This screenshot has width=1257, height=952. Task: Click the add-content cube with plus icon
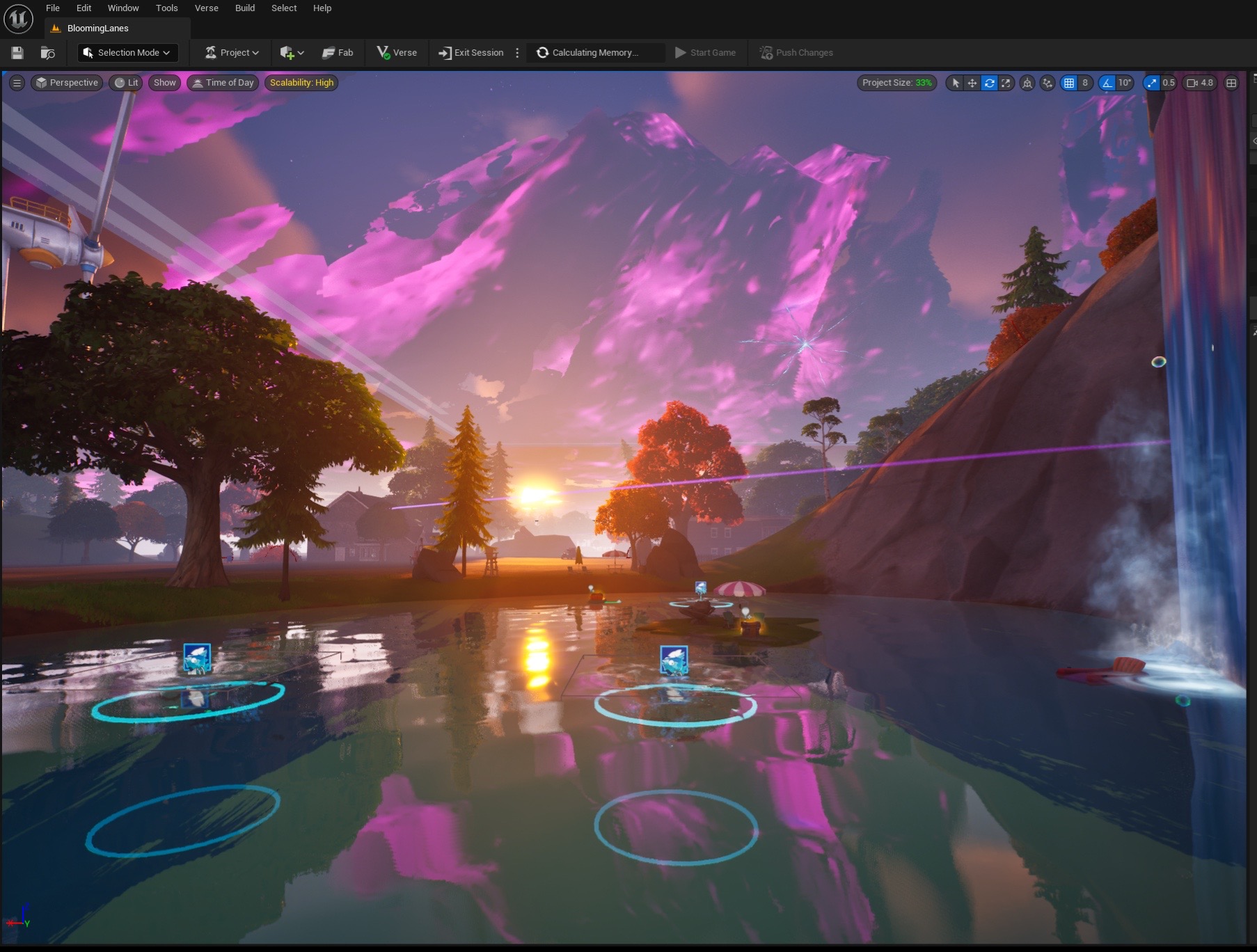(x=287, y=53)
